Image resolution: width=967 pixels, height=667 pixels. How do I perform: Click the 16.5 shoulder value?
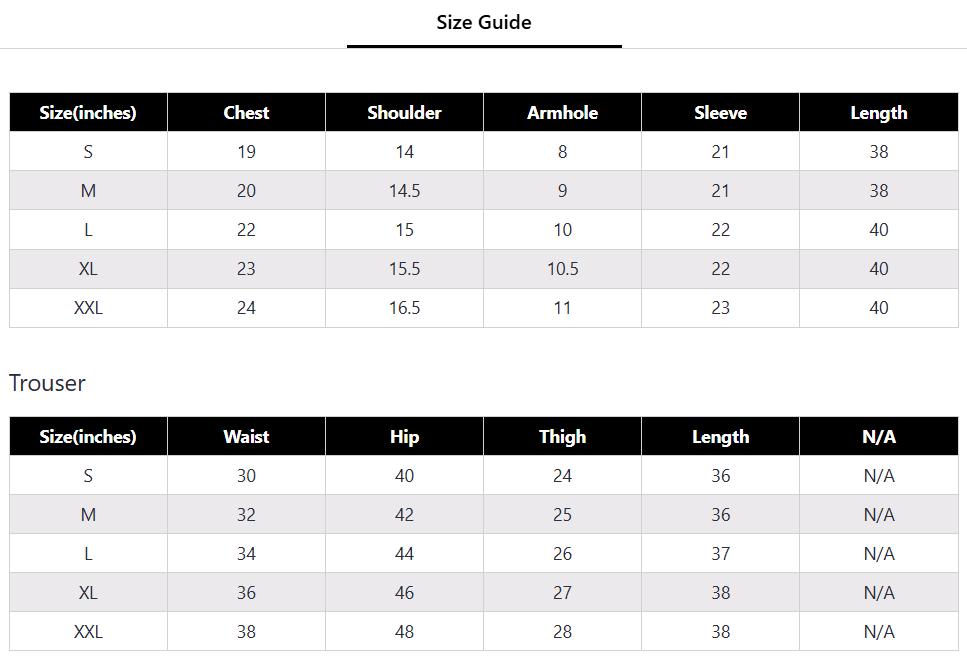[x=405, y=308]
